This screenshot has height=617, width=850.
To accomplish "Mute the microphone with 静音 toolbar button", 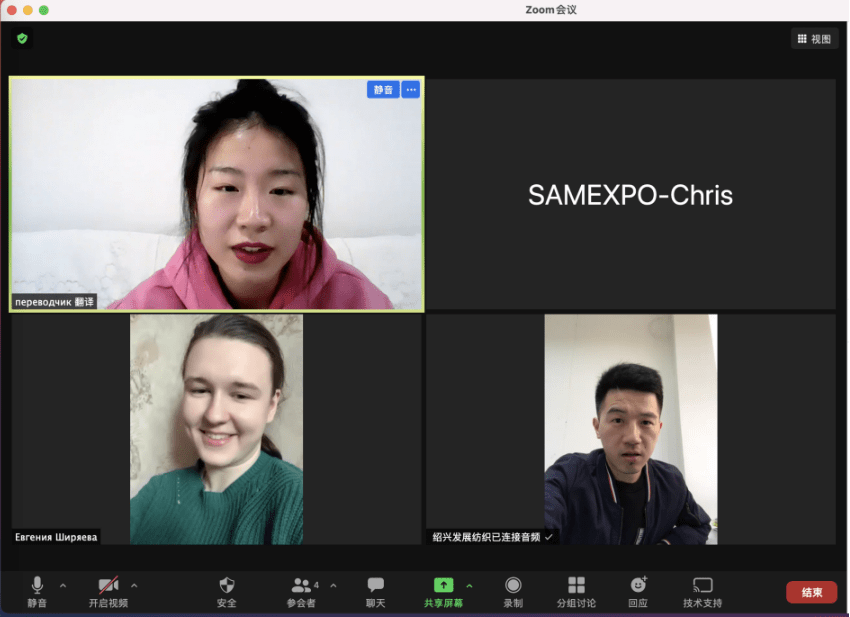I will [37, 591].
